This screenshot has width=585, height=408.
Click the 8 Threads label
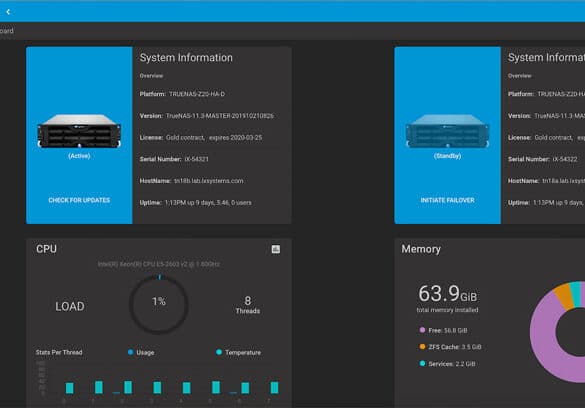point(248,305)
